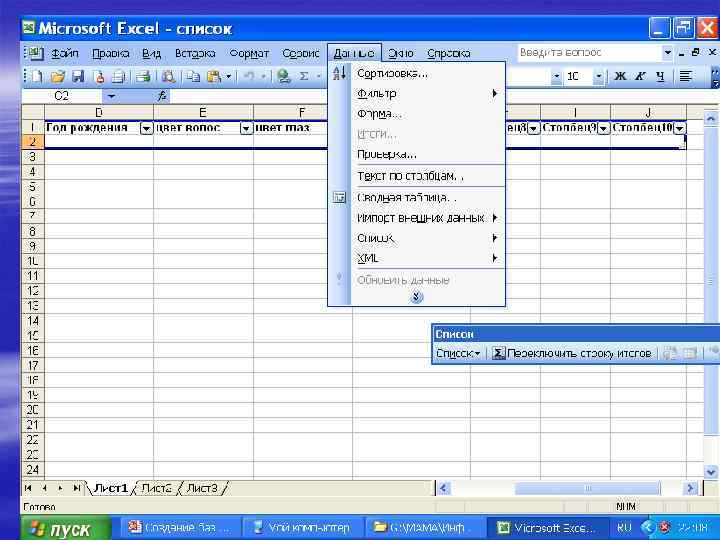Click the Copy icon in the toolbar

click(193, 76)
